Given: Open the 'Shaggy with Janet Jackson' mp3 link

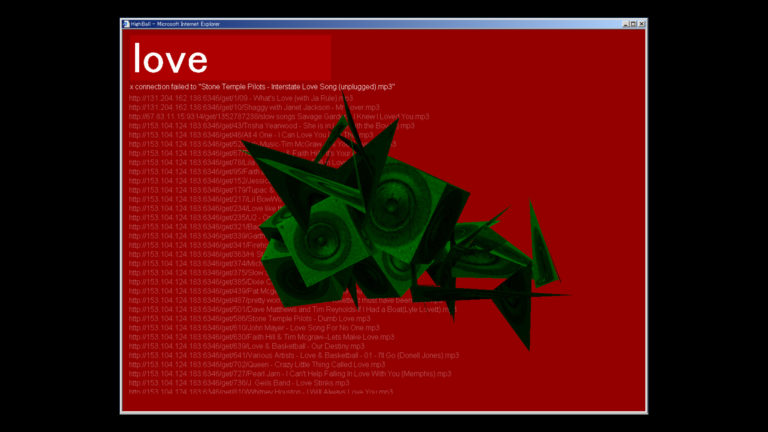Looking at the screenshot, I should [x=254, y=107].
